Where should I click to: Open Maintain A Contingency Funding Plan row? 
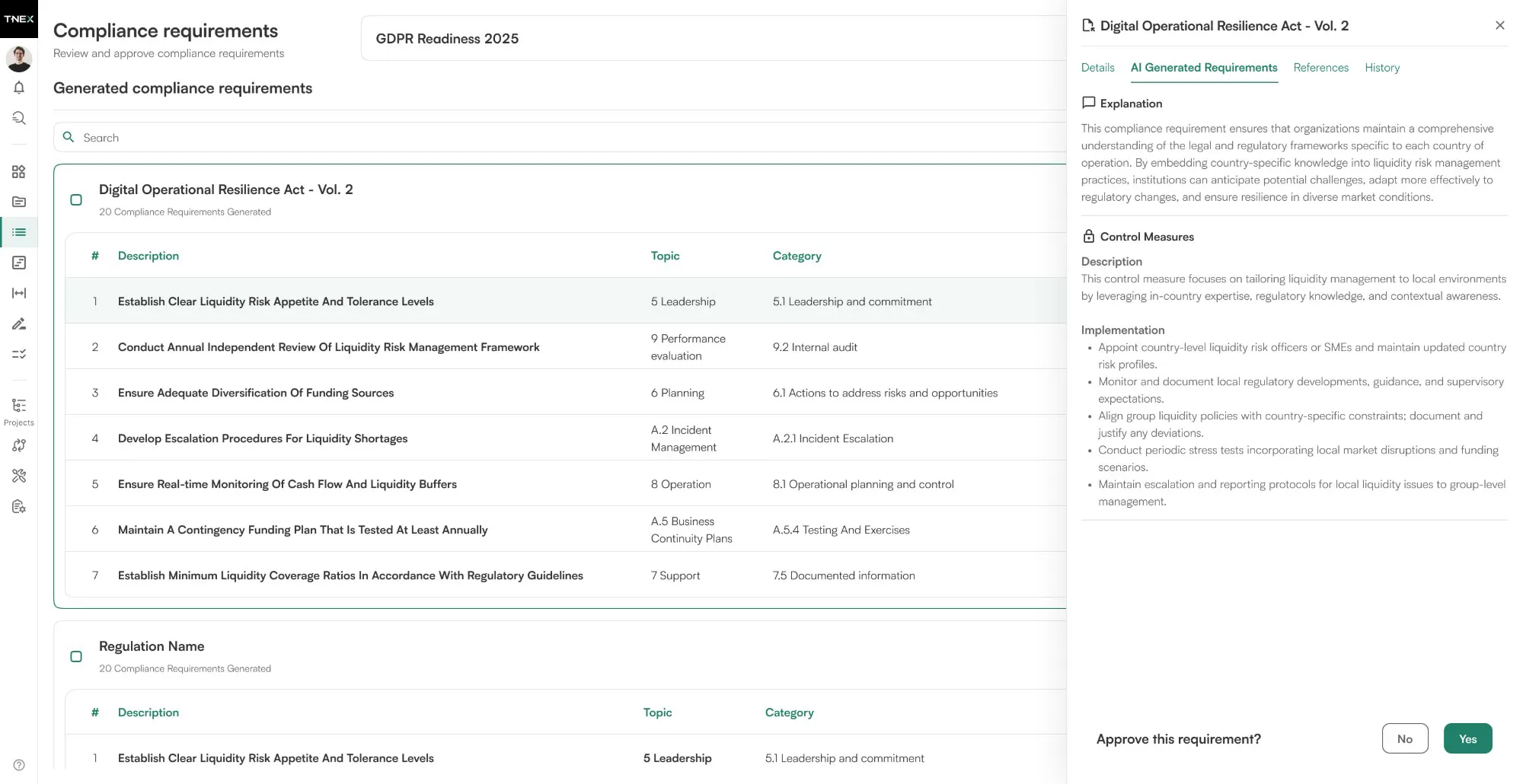tap(566, 529)
